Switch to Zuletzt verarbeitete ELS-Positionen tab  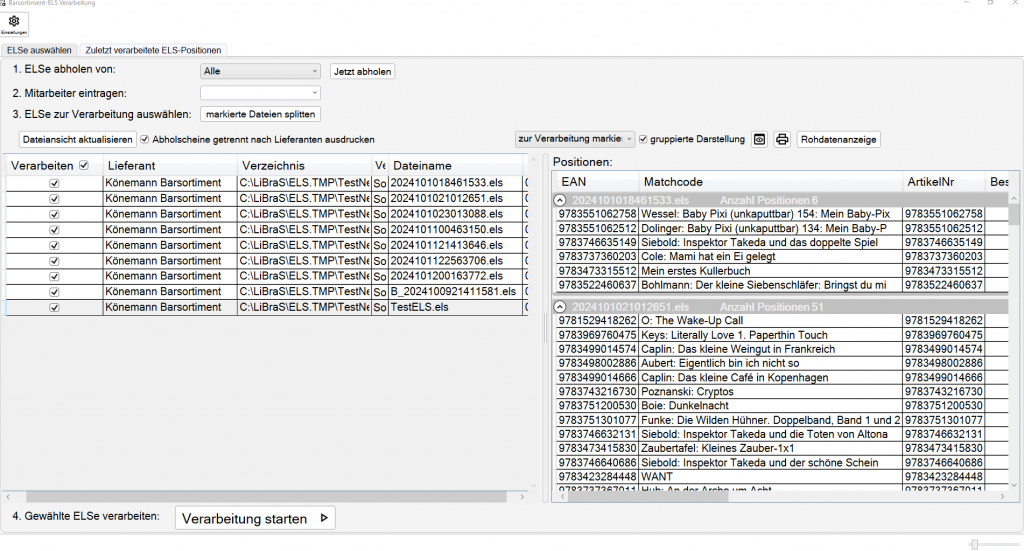coord(153,49)
